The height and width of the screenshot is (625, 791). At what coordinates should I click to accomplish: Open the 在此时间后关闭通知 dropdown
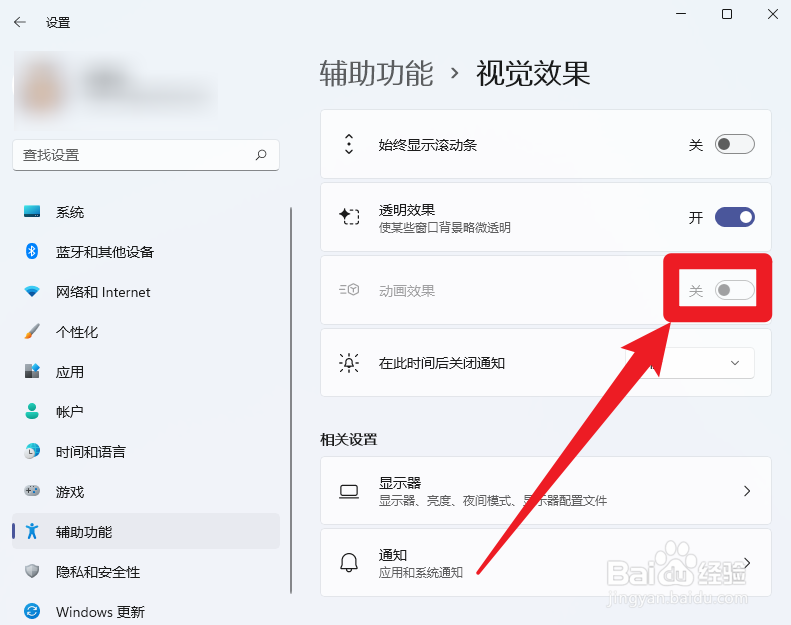tap(690, 363)
